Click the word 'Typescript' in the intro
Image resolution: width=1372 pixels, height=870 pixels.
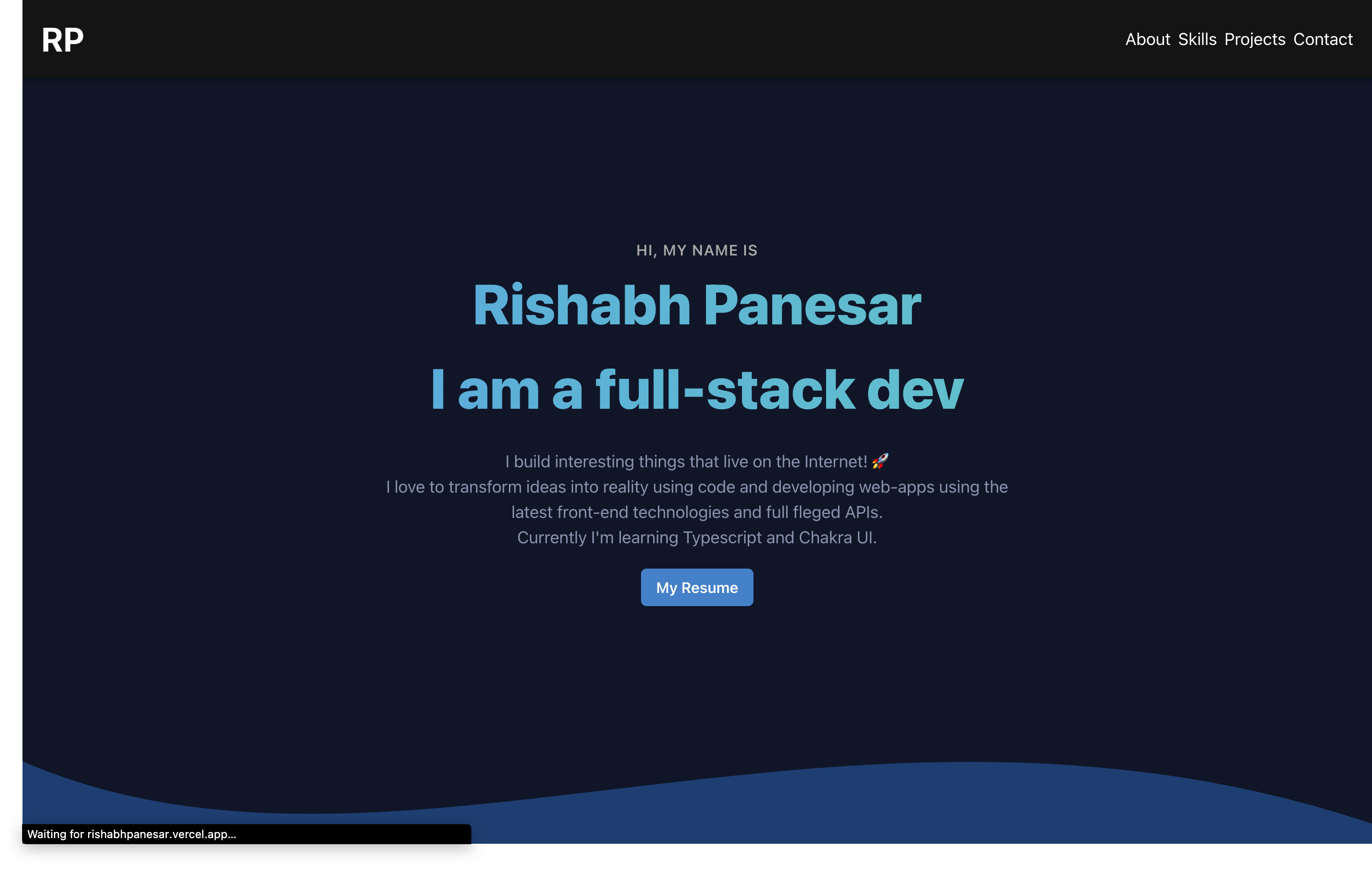(722, 538)
